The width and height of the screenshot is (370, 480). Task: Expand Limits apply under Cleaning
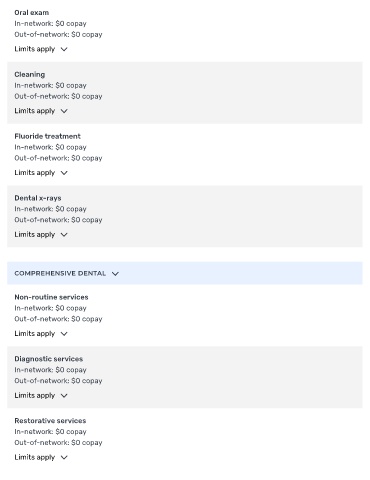click(41, 111)
